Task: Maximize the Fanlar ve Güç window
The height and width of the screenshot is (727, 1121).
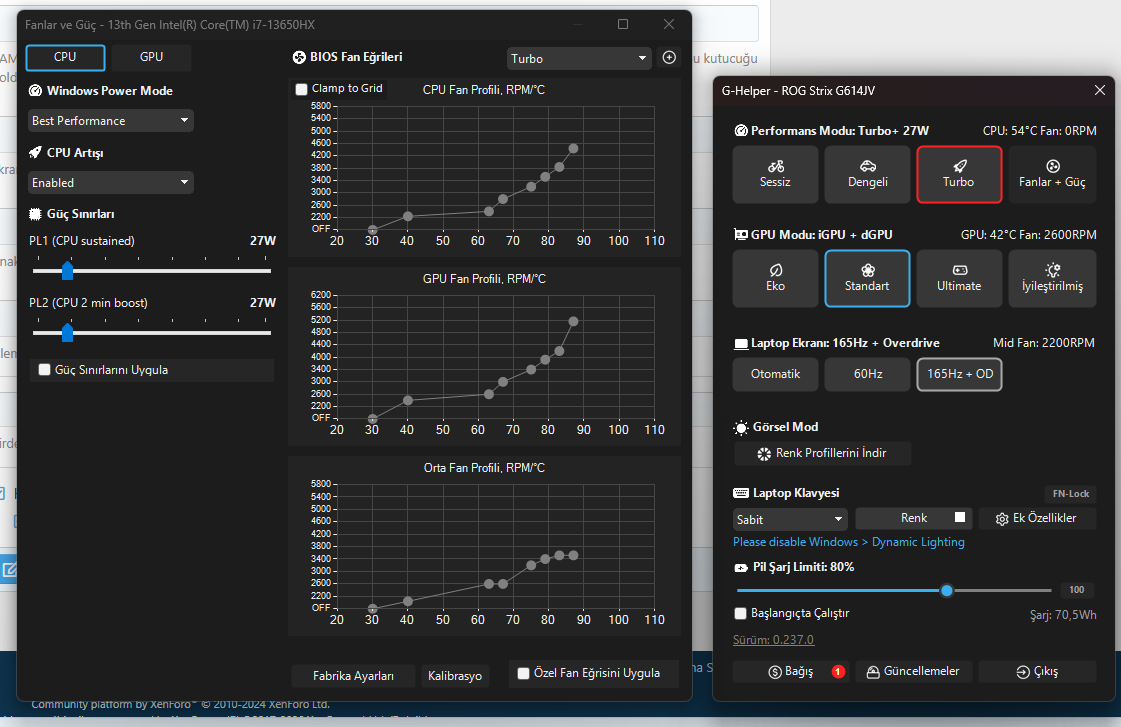Action: (623, 24)
